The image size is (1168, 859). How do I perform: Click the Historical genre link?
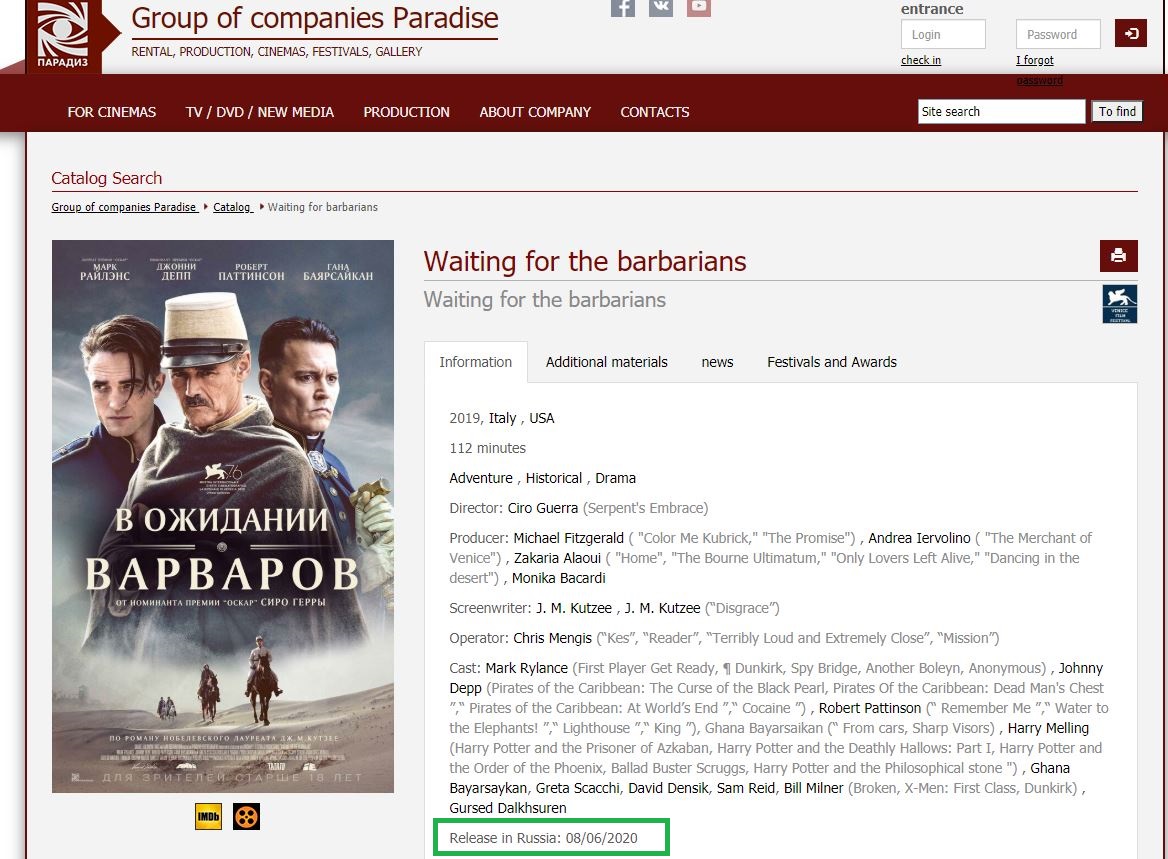coord(553,478)
